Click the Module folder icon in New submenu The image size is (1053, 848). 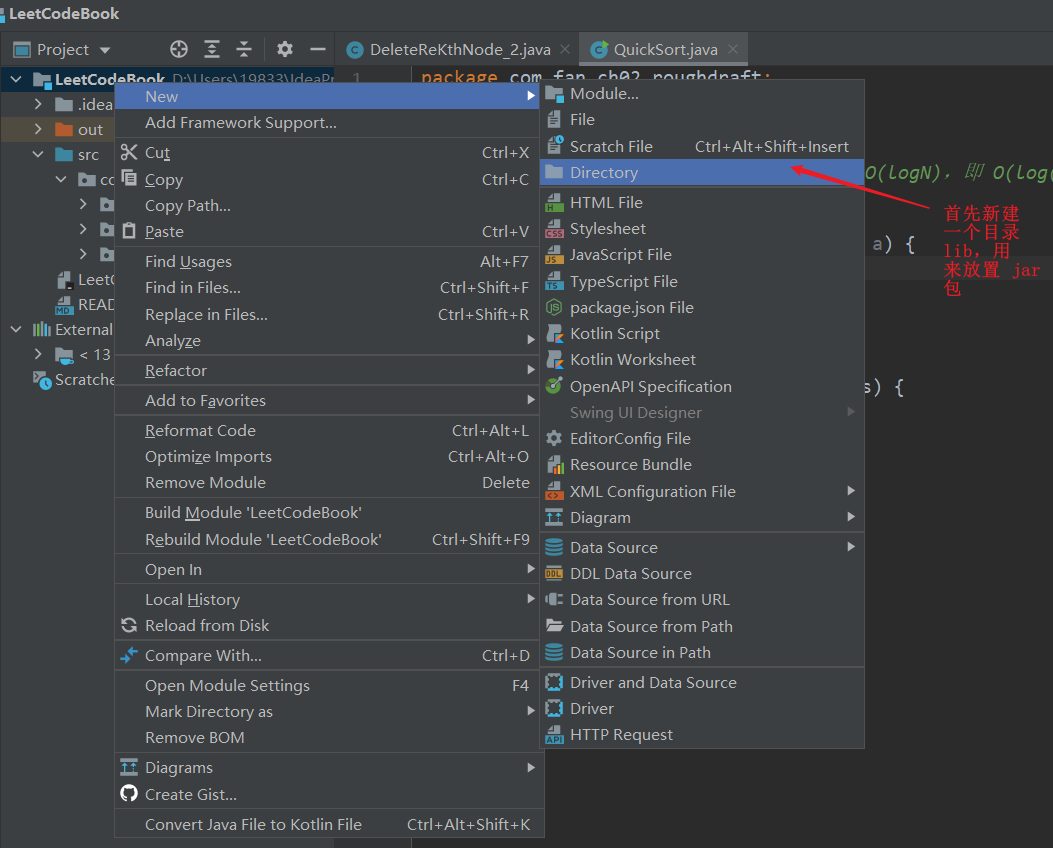click(x=554, y=94)
